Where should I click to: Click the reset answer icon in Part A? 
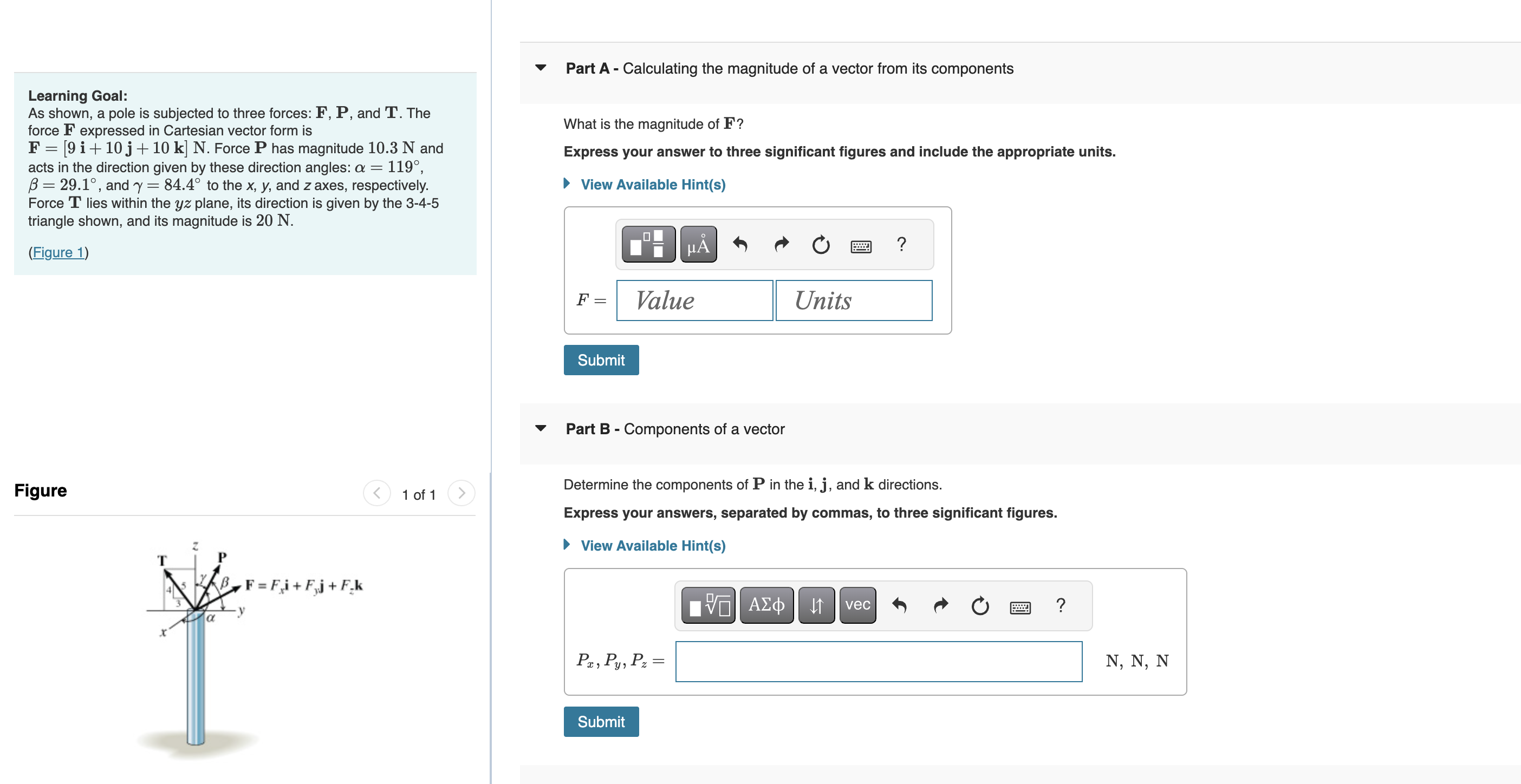(821, 245)
